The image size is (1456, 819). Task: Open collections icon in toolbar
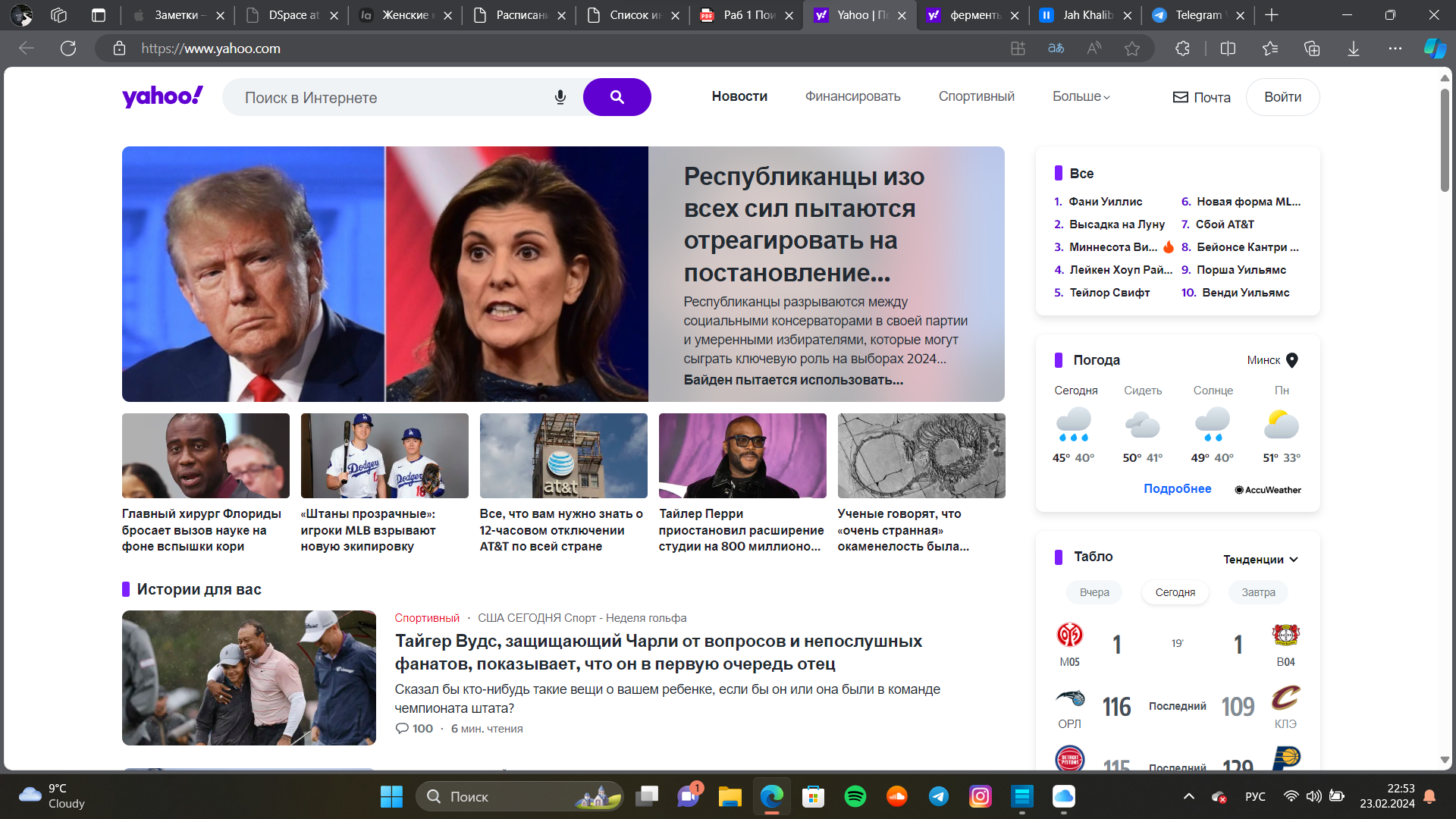[1312, 49]
